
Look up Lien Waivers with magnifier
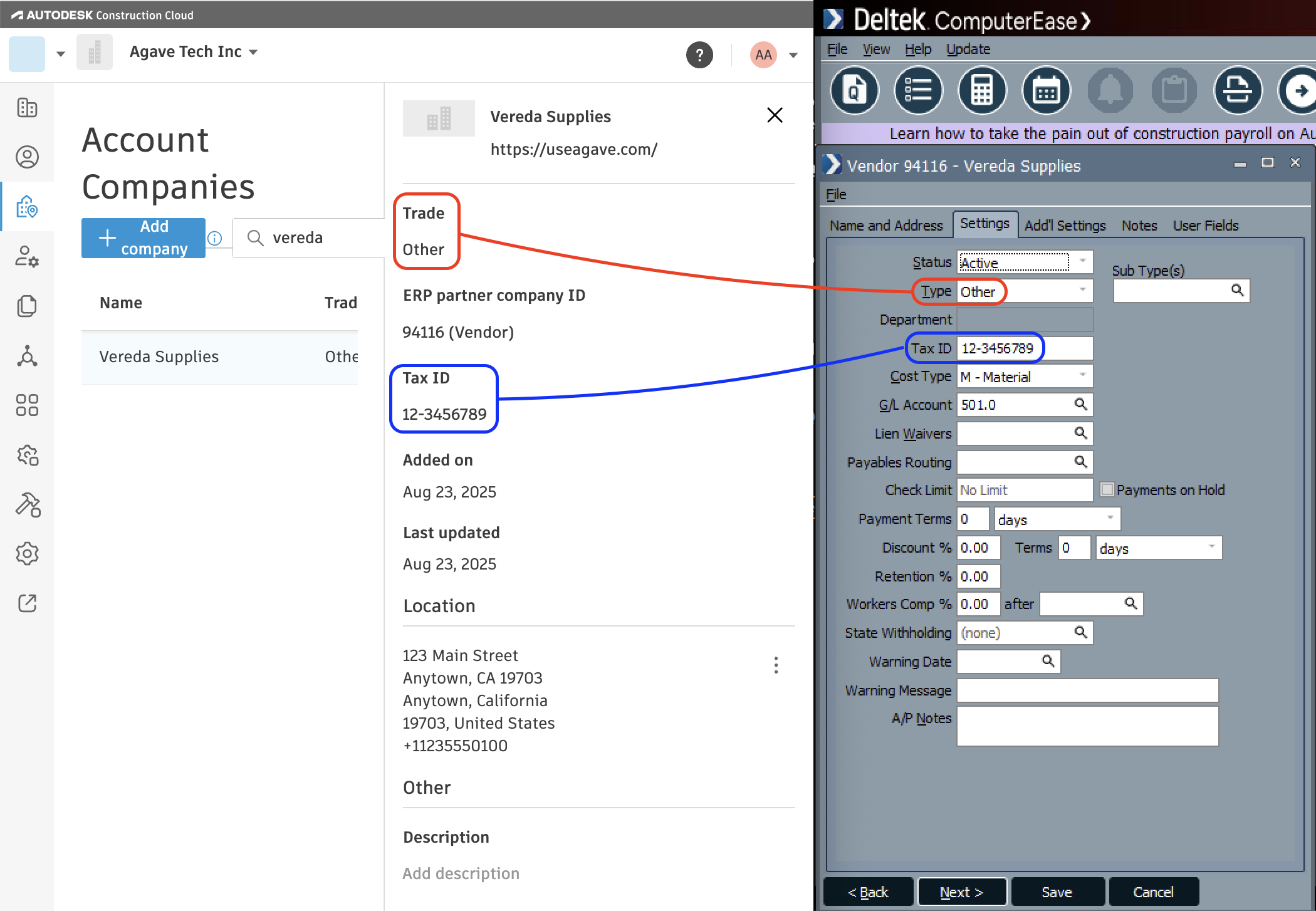(x=1080, y=433)
